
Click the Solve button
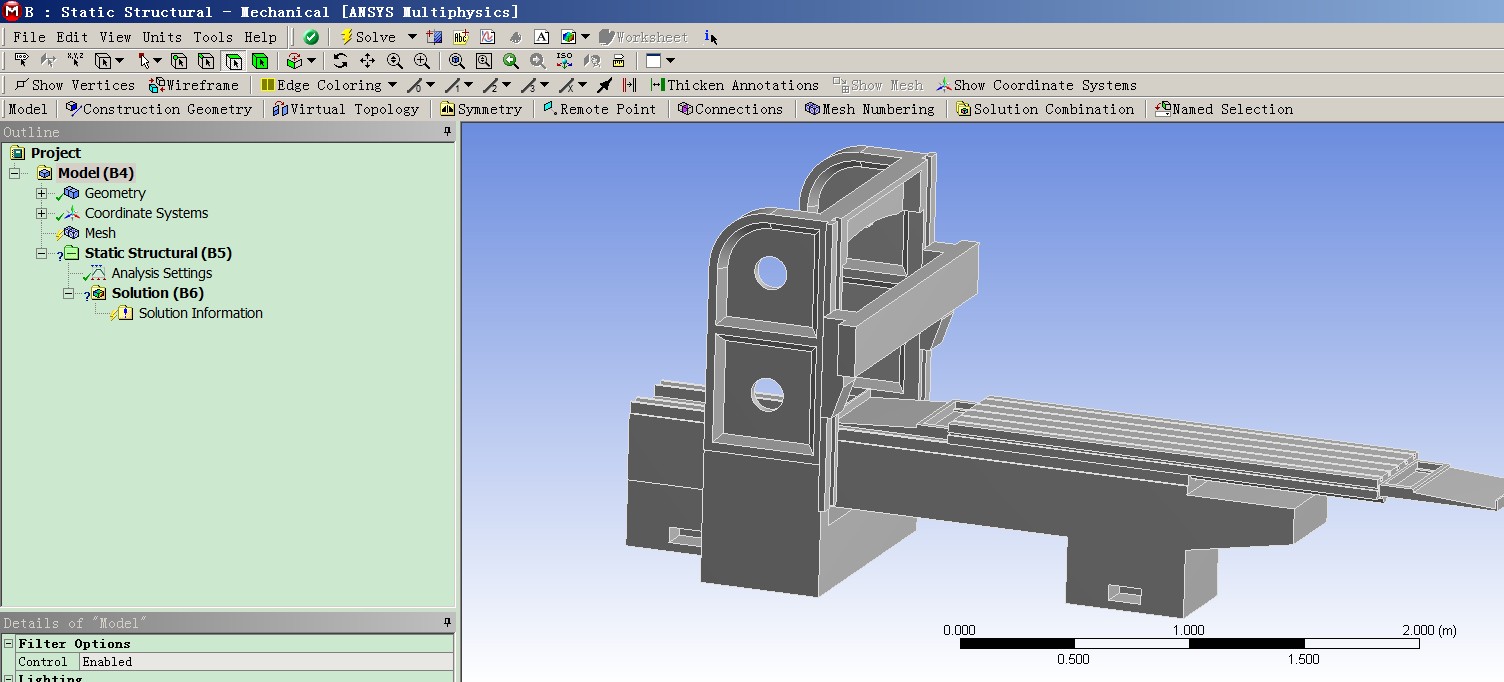pyautogui.click(x=367, y=37)
